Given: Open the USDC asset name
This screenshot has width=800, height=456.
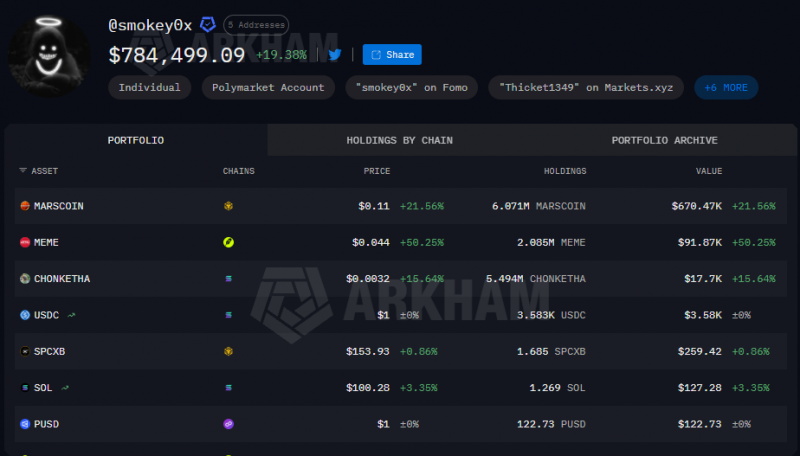Looking at the screenshot, I should click(x=46, y=315).
